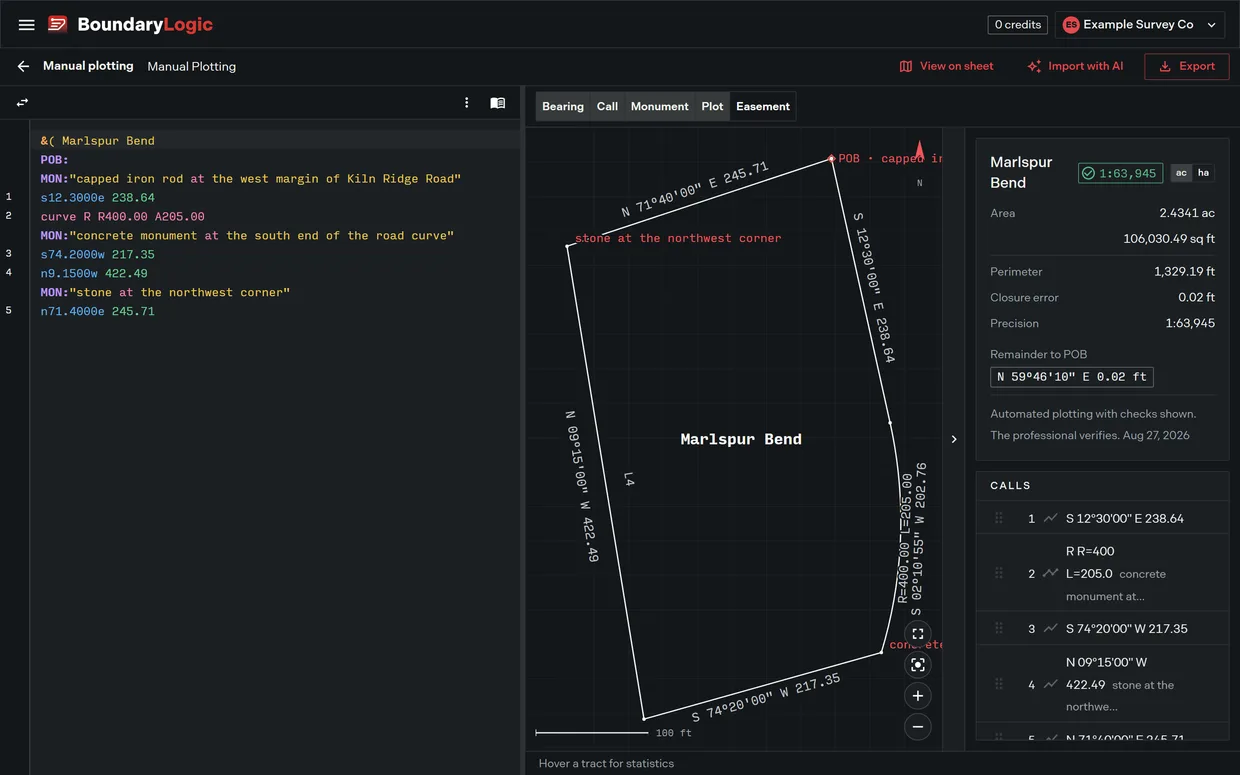
Task: Click the line-type icon for call 4
Action: coord(1050,684)
